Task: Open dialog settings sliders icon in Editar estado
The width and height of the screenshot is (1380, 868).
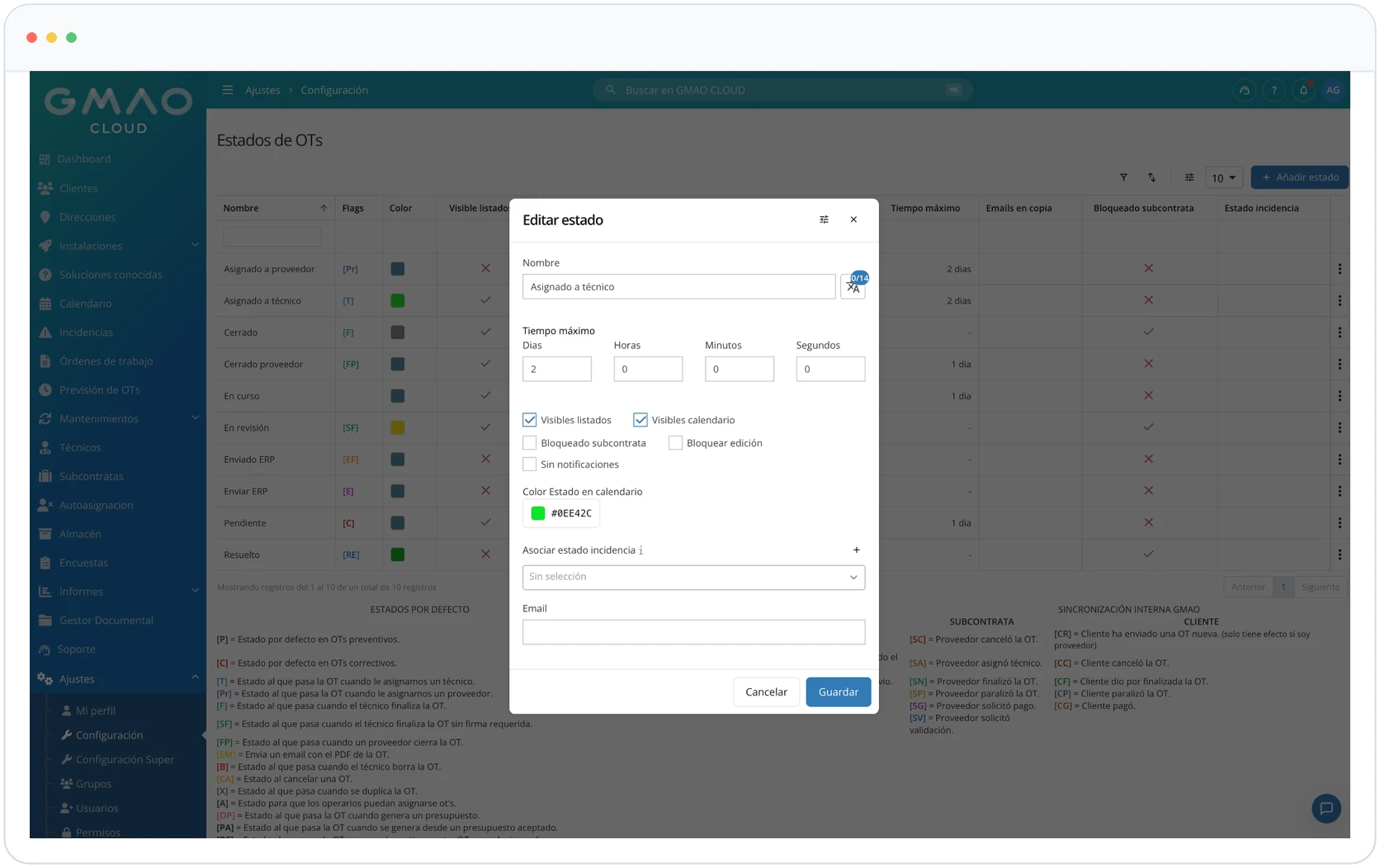Action: pyautogui.click(x=824, y=219)
